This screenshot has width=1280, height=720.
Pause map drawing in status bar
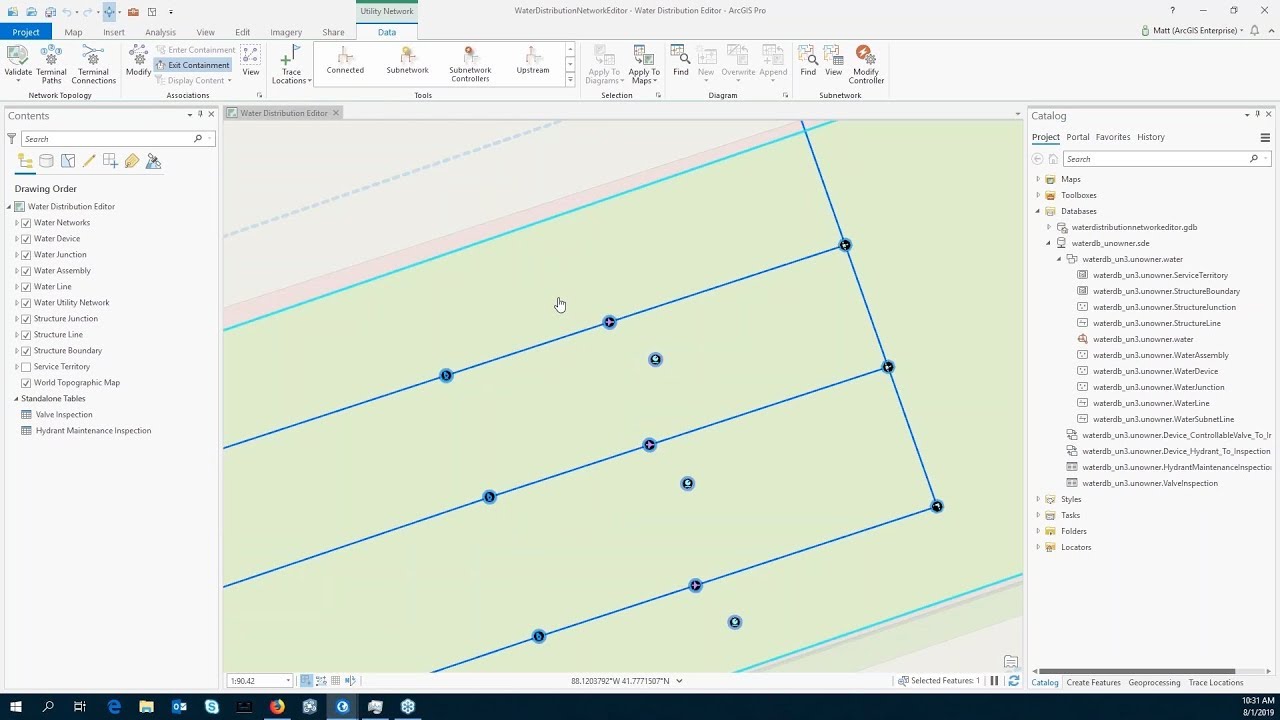[994, 681]
